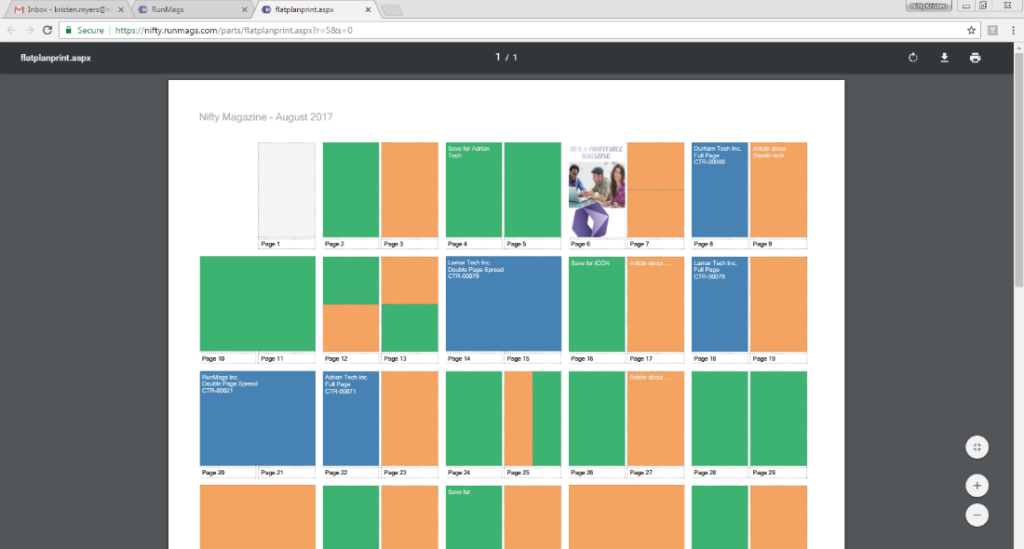Click the Page 6 magazine cover thumbnail
Image resolution: width=1024 pixels, height=549 pixels.
[x=597, y=189]
